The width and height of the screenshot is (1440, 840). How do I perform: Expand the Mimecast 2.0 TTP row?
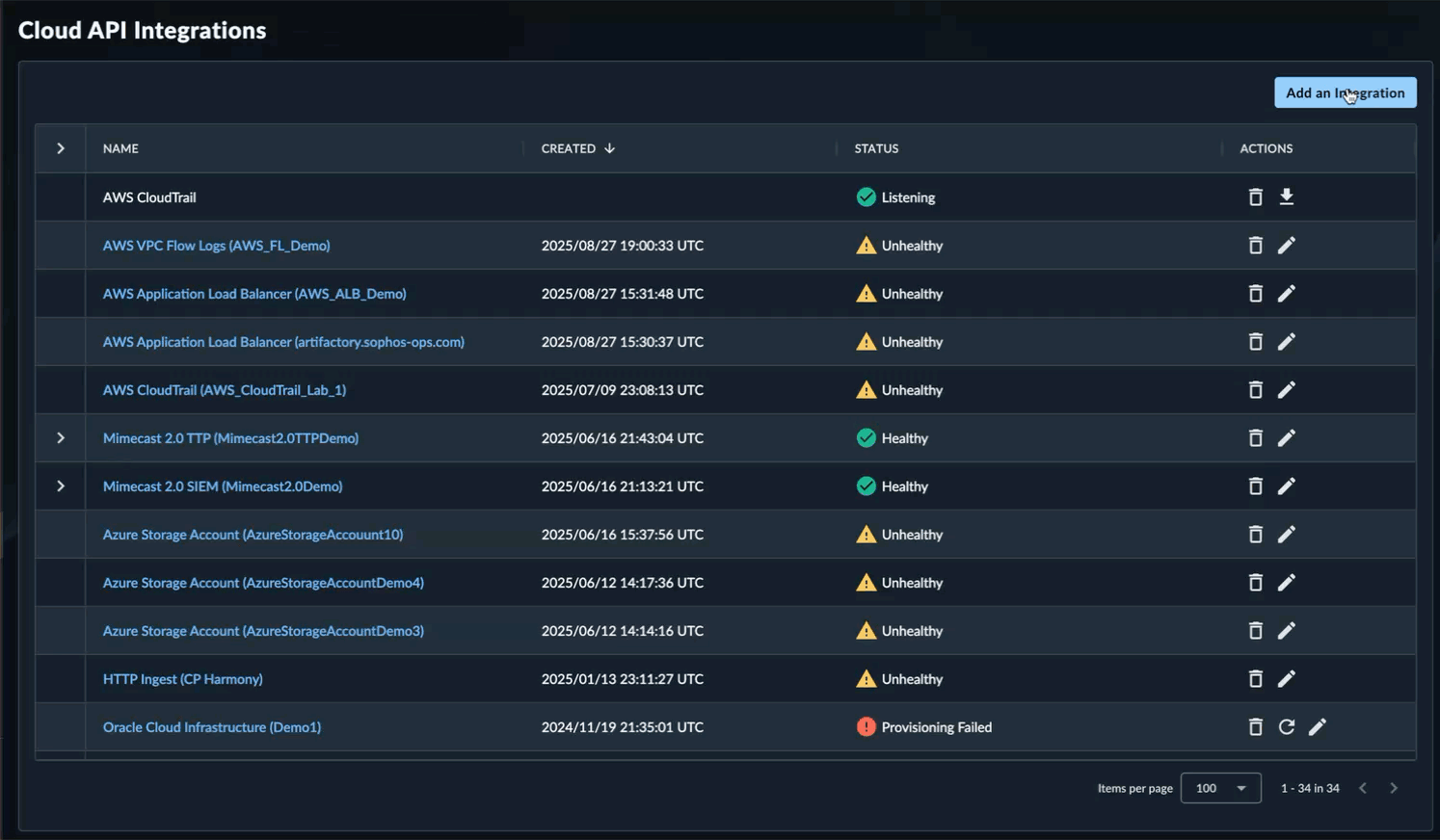60,437
